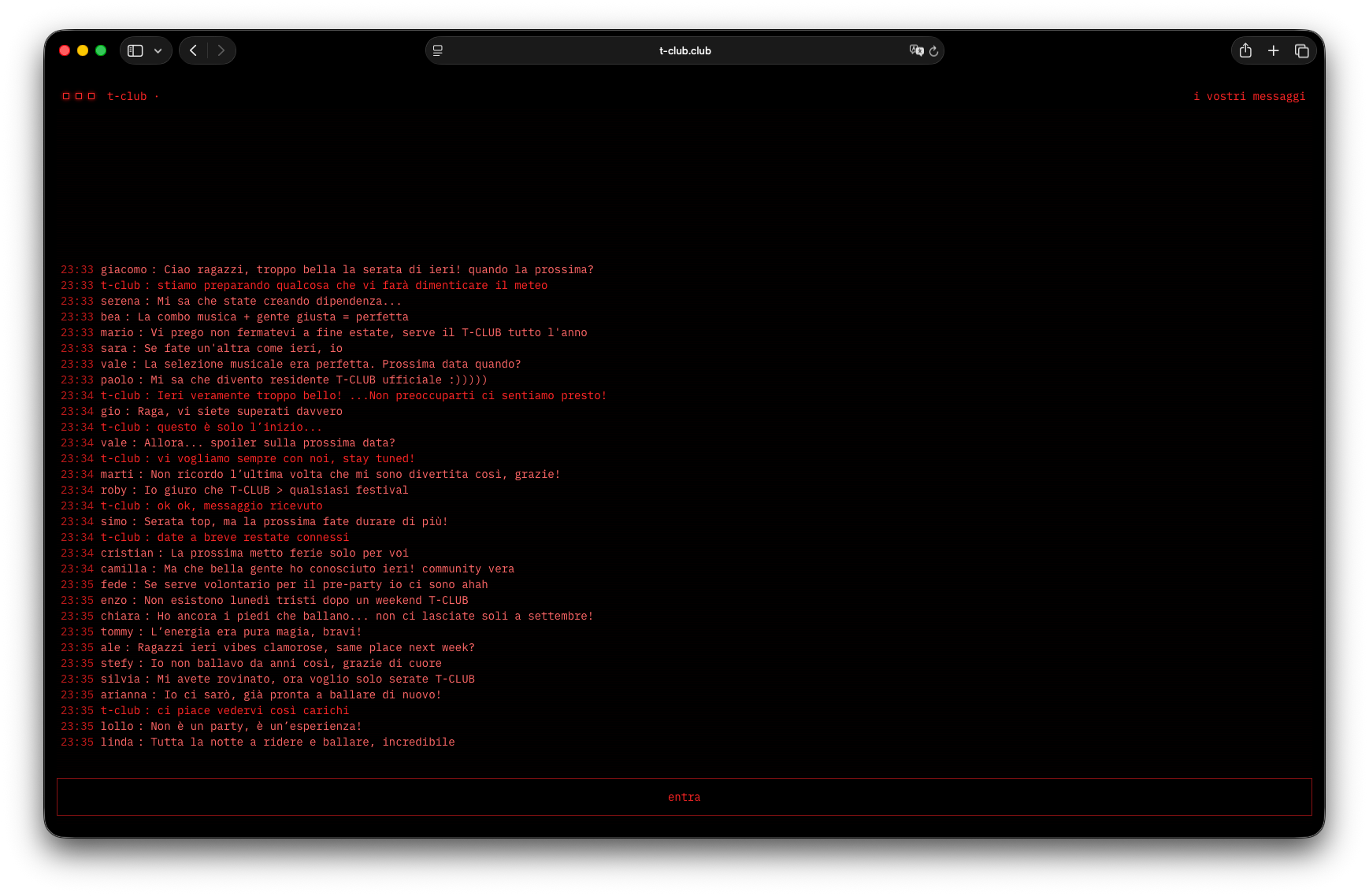
Task: Enter full screen with the green button
Action: 101,50
